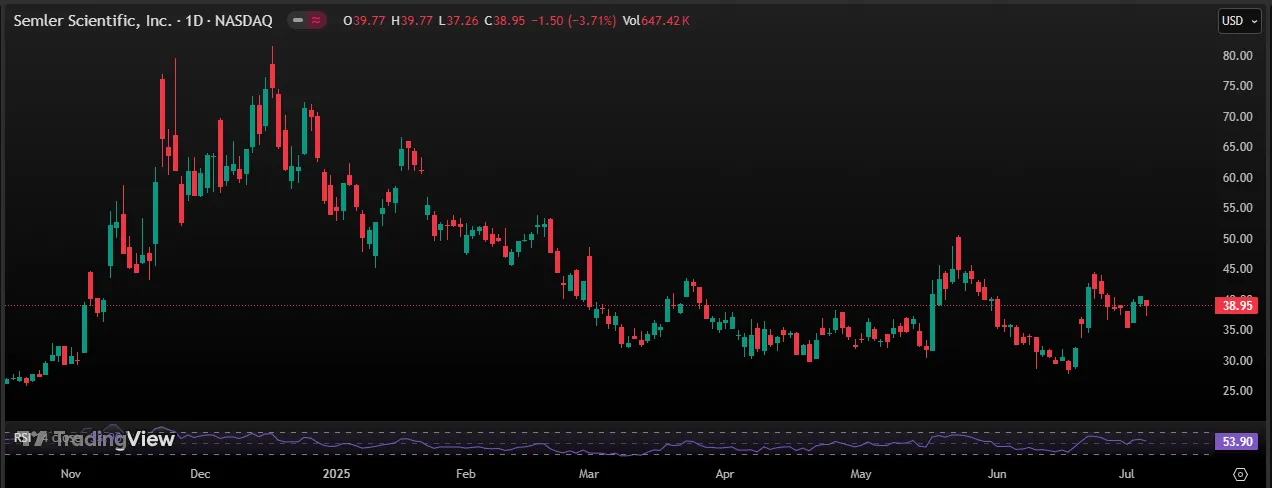Click the gray dash market status icon
Screen dimensions: 1272x488
pos(298,20)
